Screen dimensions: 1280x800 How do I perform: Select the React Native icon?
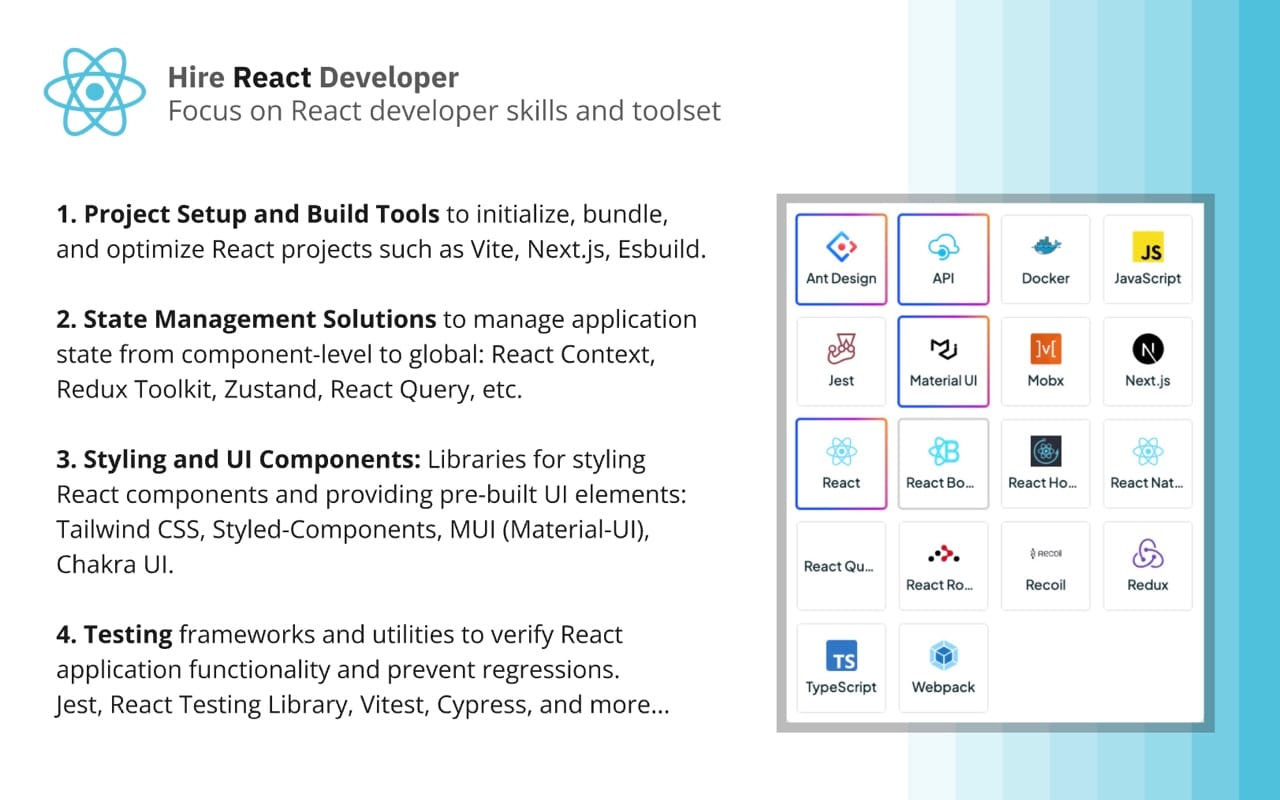[1147, 451]
